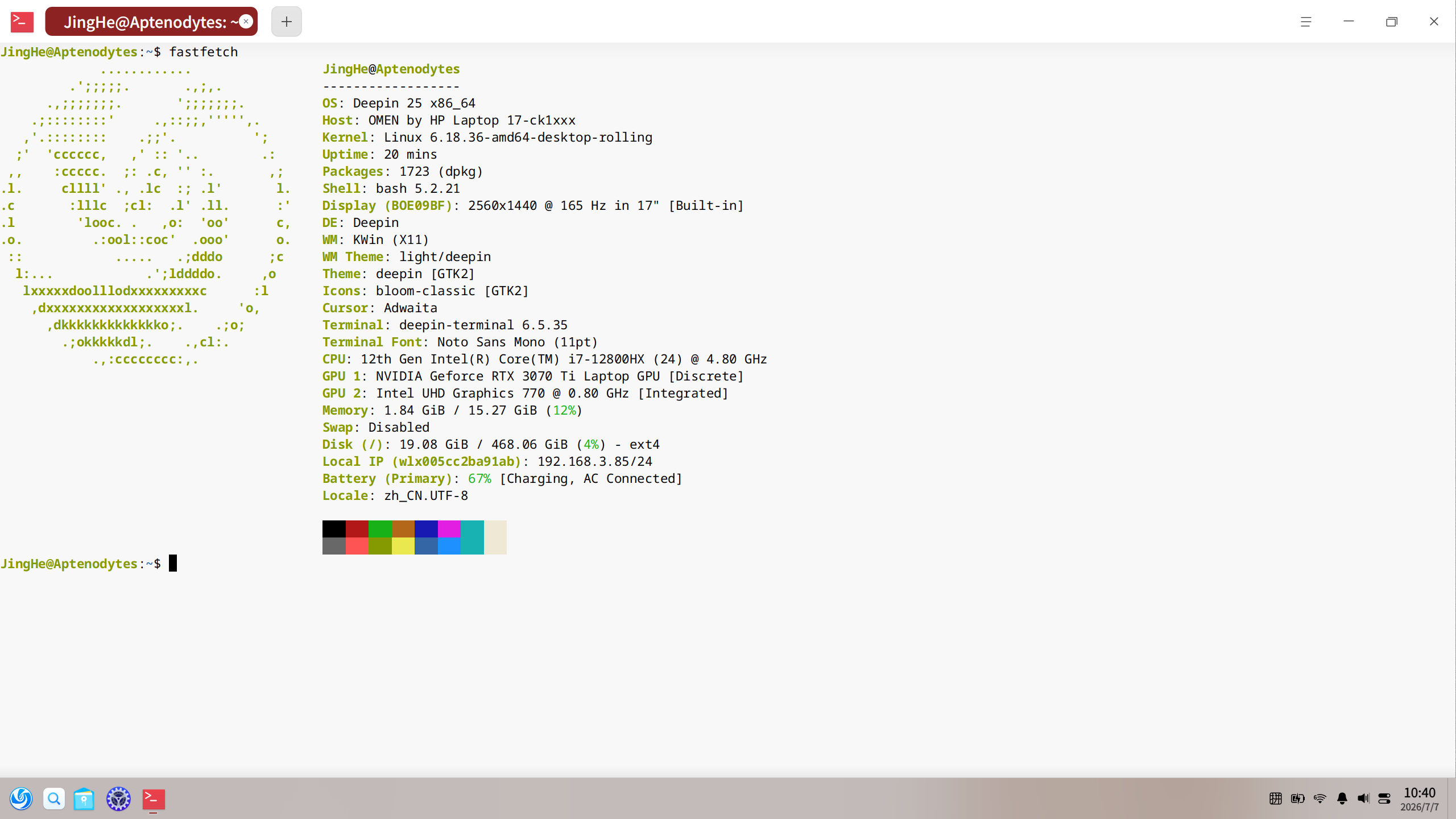
Task: Click the 'Cursor: Adwaita' line
Action: tap(380, 308)
